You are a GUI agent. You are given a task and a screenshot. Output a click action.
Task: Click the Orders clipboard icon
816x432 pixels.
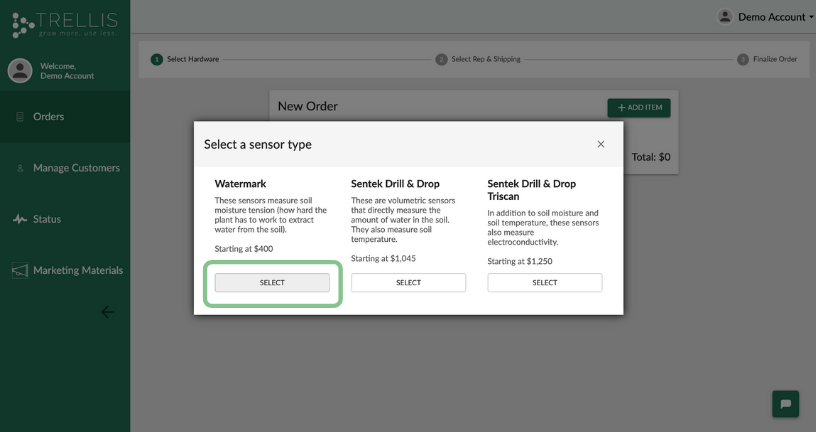point(20,117)
